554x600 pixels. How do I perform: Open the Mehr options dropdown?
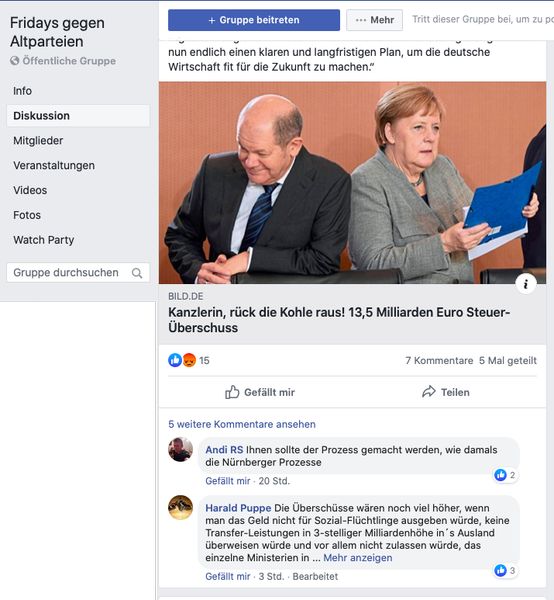point(374,20)
